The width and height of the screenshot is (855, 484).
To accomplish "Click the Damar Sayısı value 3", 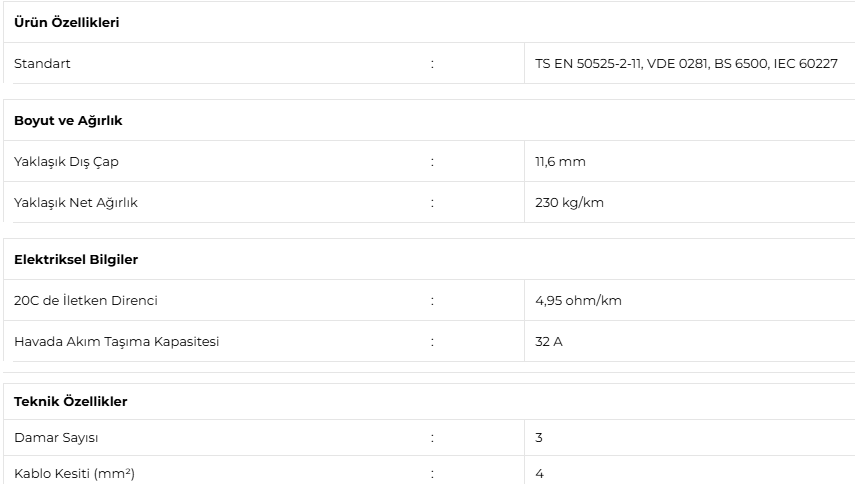I will [x=539, y=437].
